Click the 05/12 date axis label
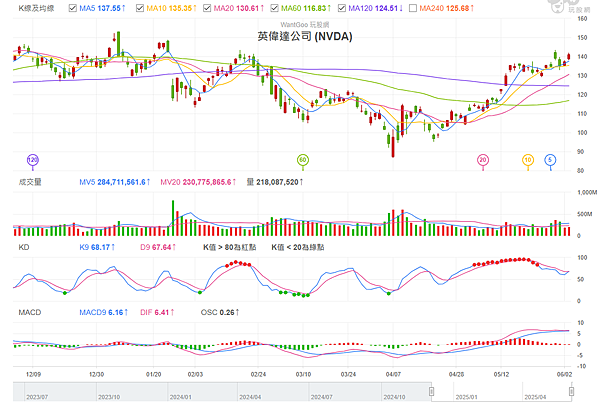The width and height of the screenshot is (600, 403). pos(501,374)
